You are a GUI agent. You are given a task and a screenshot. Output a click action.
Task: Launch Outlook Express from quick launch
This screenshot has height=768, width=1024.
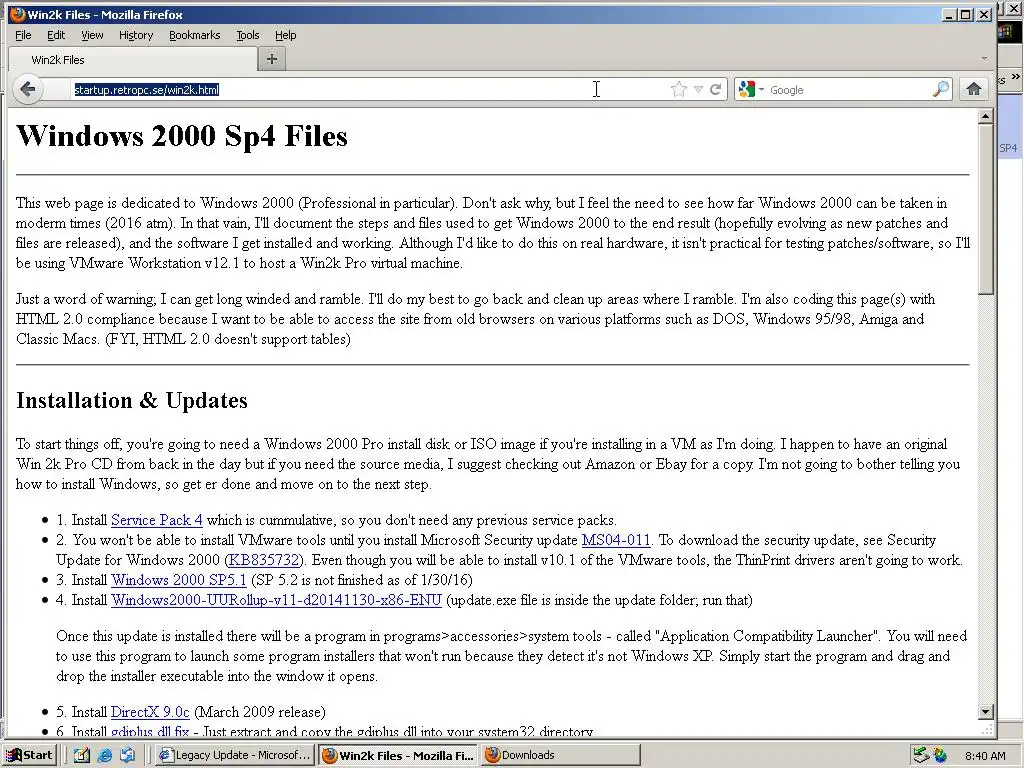pos(127,755)
